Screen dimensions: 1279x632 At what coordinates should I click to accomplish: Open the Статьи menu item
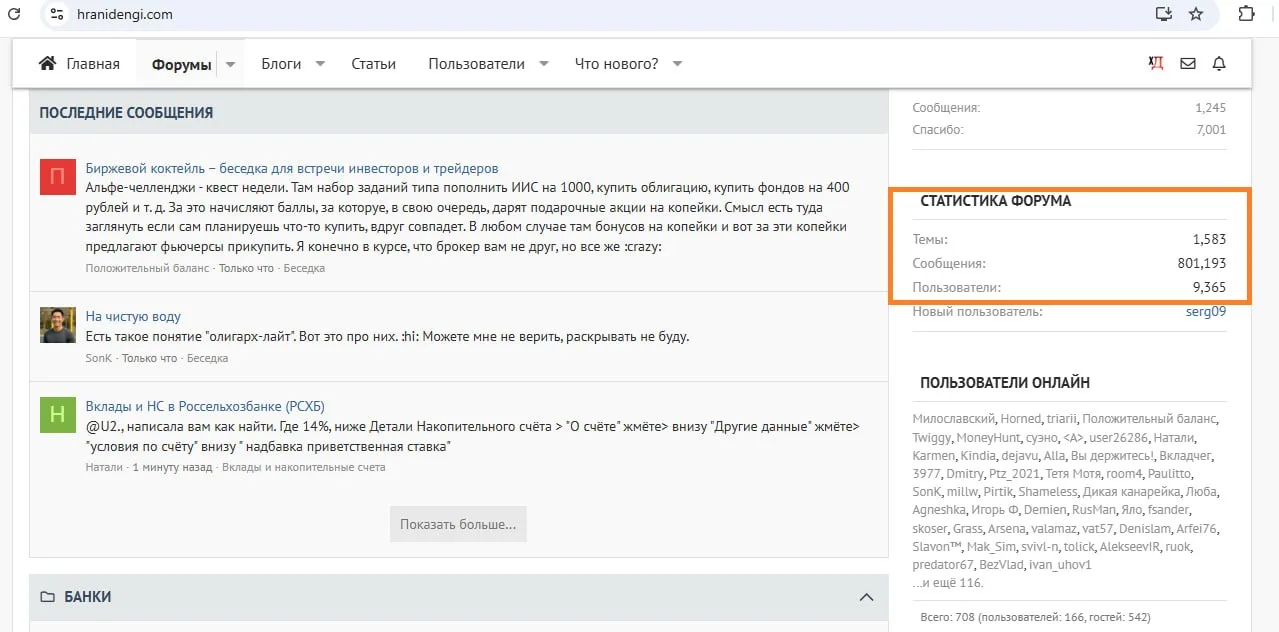coord(374,64)
